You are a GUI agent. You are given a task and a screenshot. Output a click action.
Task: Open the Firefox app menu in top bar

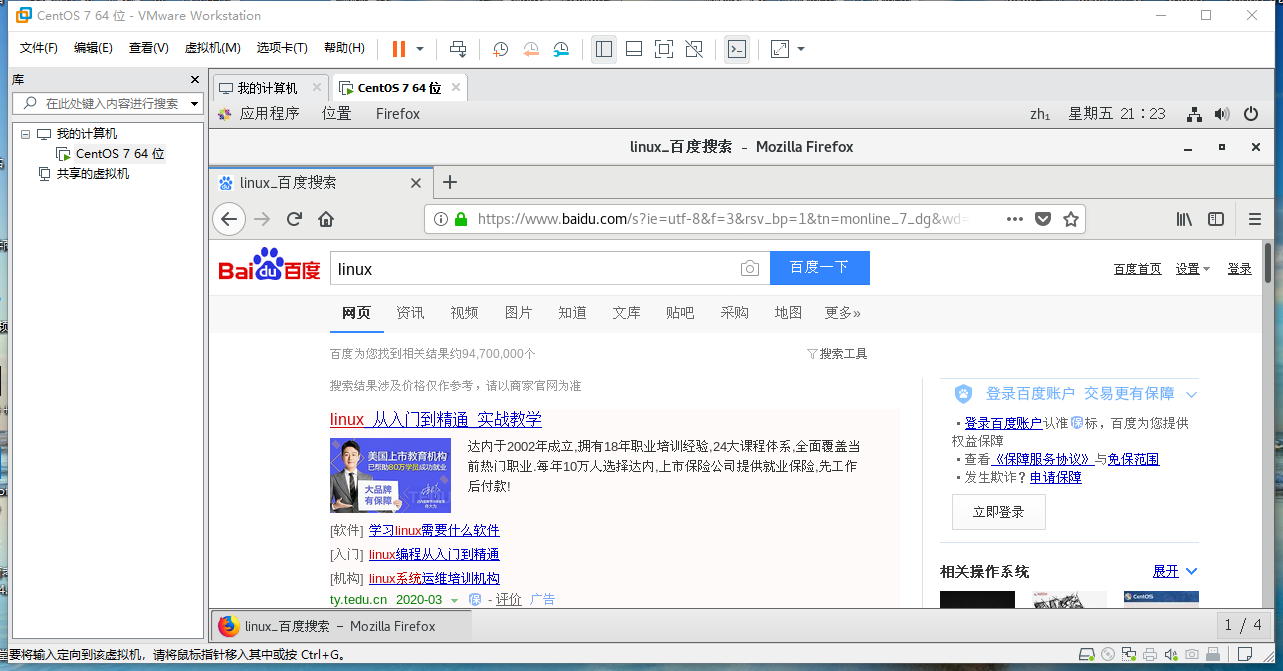pos(398,114)
